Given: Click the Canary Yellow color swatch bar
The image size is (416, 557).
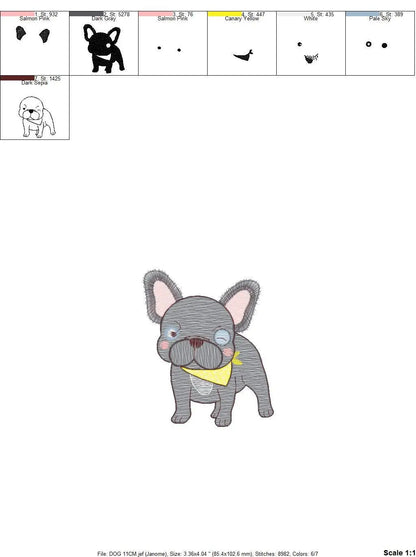Looking at the screenshot, I should click(225, 14).
